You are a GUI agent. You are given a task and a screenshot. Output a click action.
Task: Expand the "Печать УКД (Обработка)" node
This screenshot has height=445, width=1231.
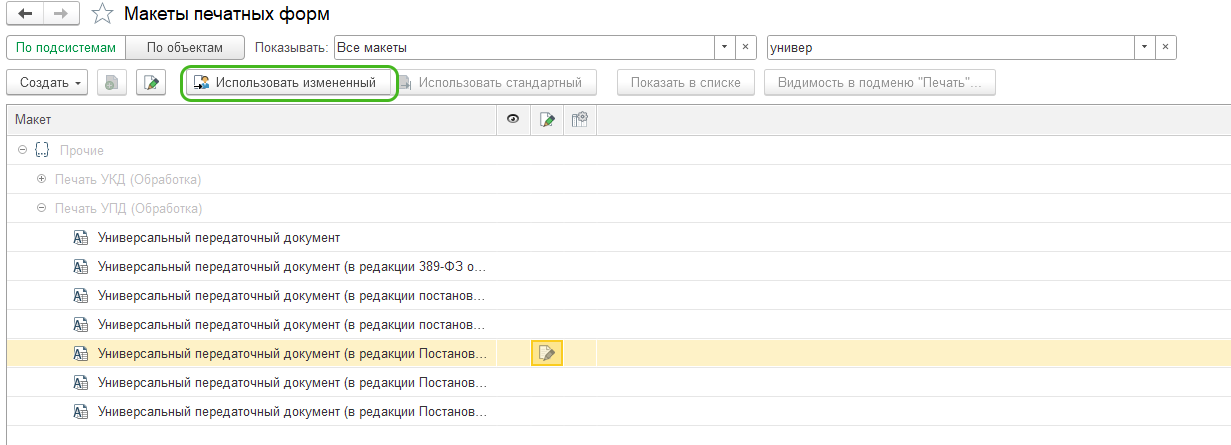pos(41,179)
